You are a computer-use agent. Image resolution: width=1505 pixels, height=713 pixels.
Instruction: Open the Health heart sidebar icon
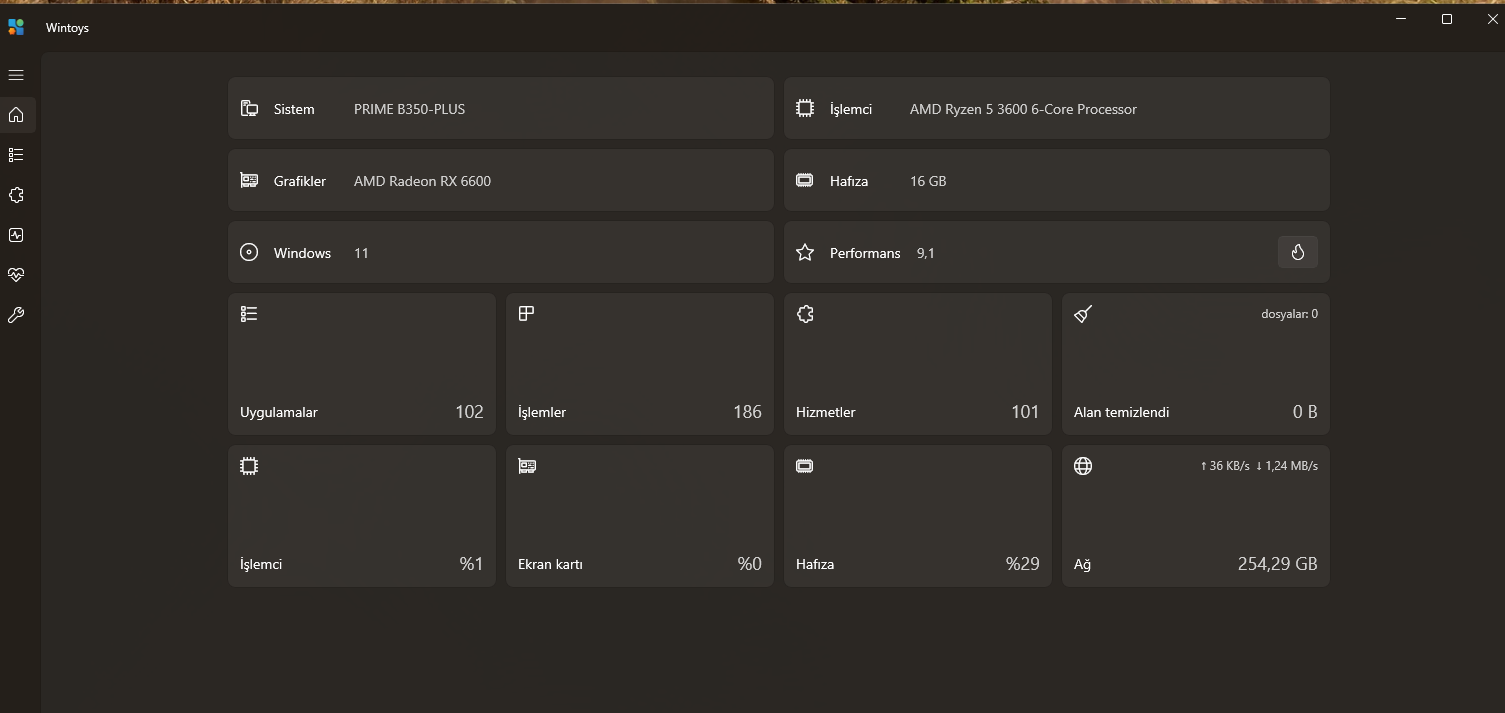tap(16, 275)
